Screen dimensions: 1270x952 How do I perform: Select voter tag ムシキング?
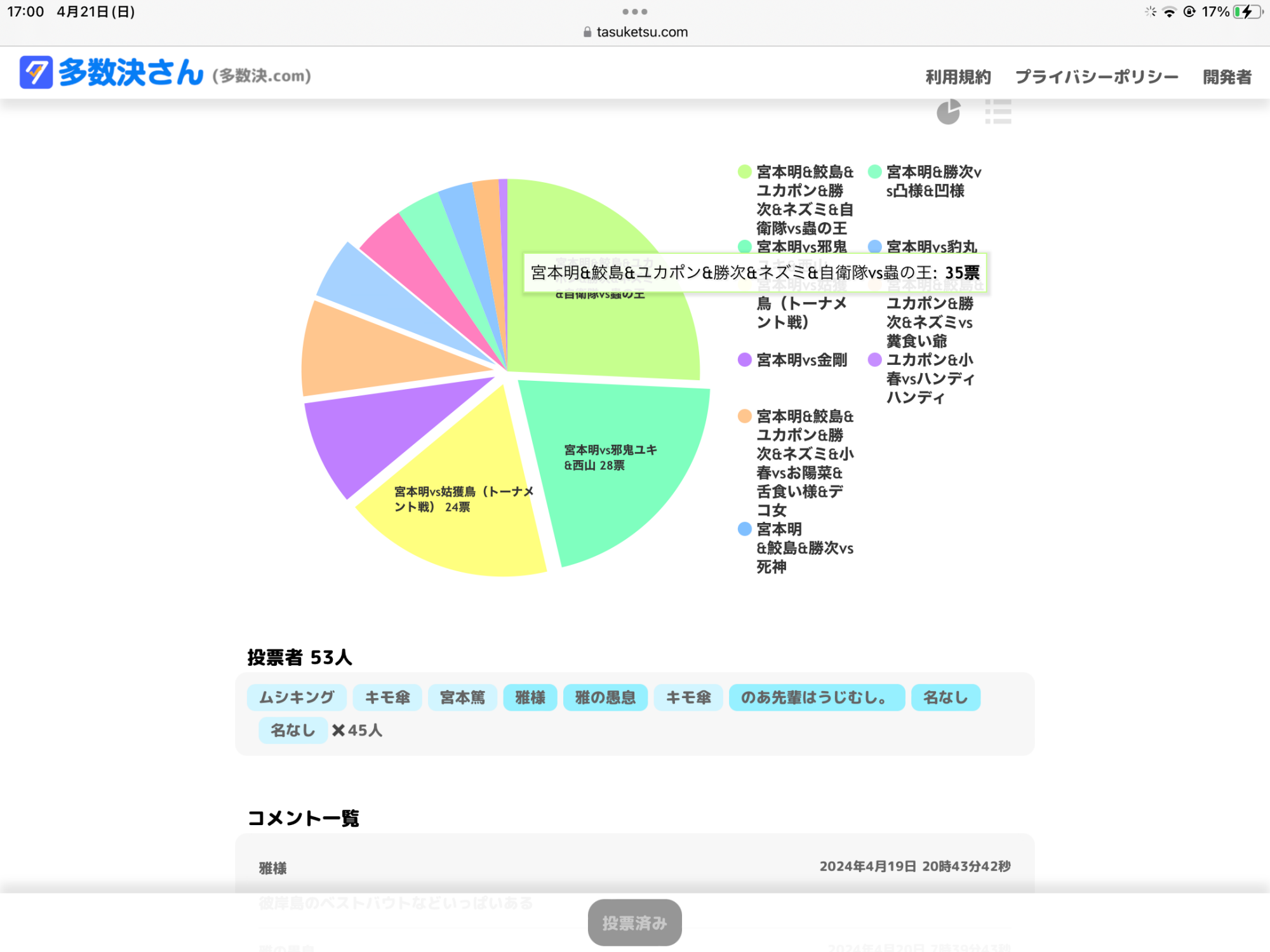(297, 697)
